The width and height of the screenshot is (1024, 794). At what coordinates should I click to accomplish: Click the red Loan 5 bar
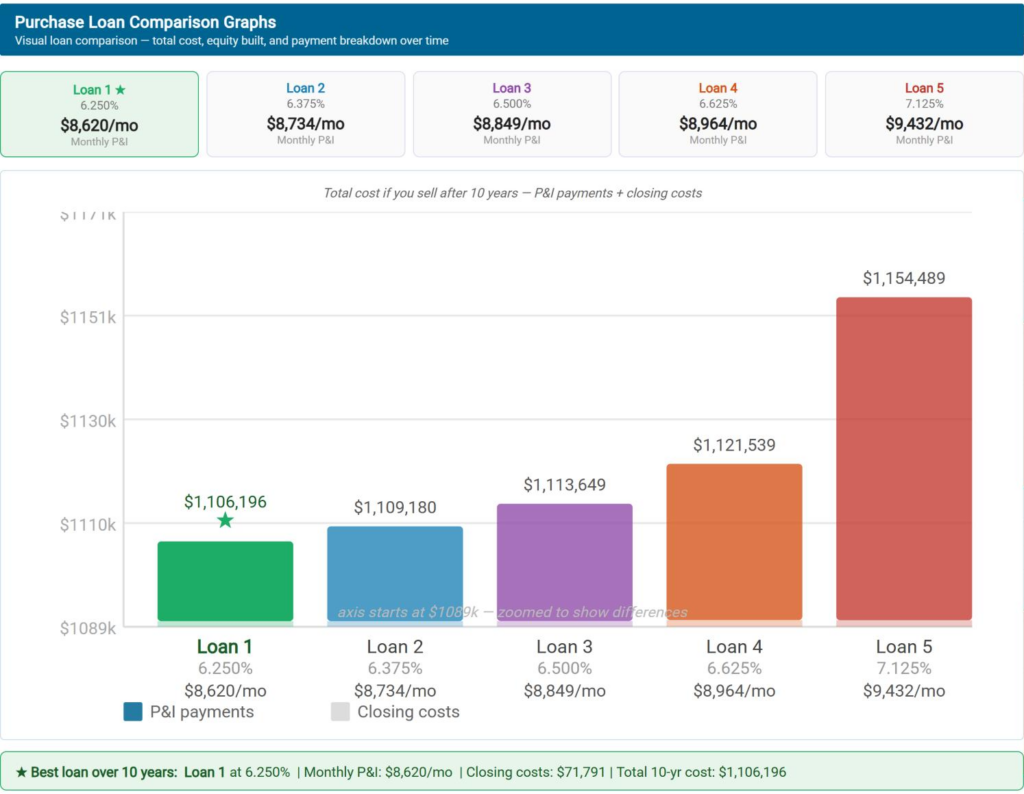tap(904, 459)
